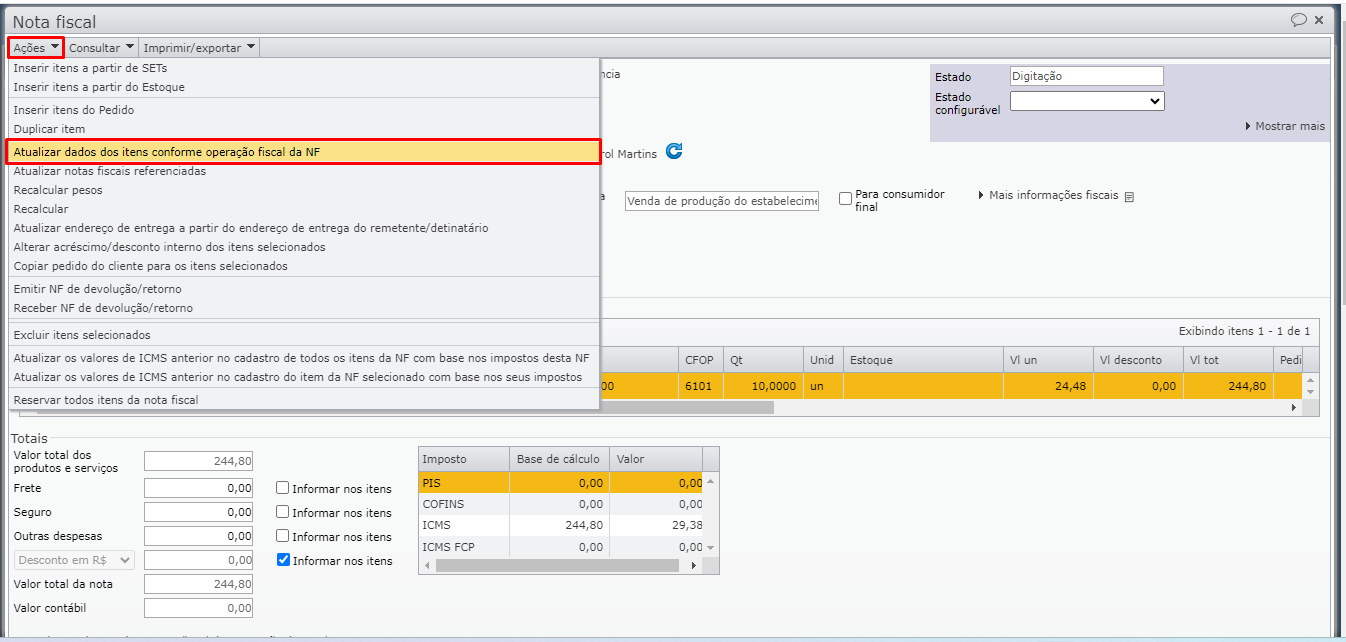Click the Outras despesas value field
The image size is (1346, 642).
(x=198, y=536)
